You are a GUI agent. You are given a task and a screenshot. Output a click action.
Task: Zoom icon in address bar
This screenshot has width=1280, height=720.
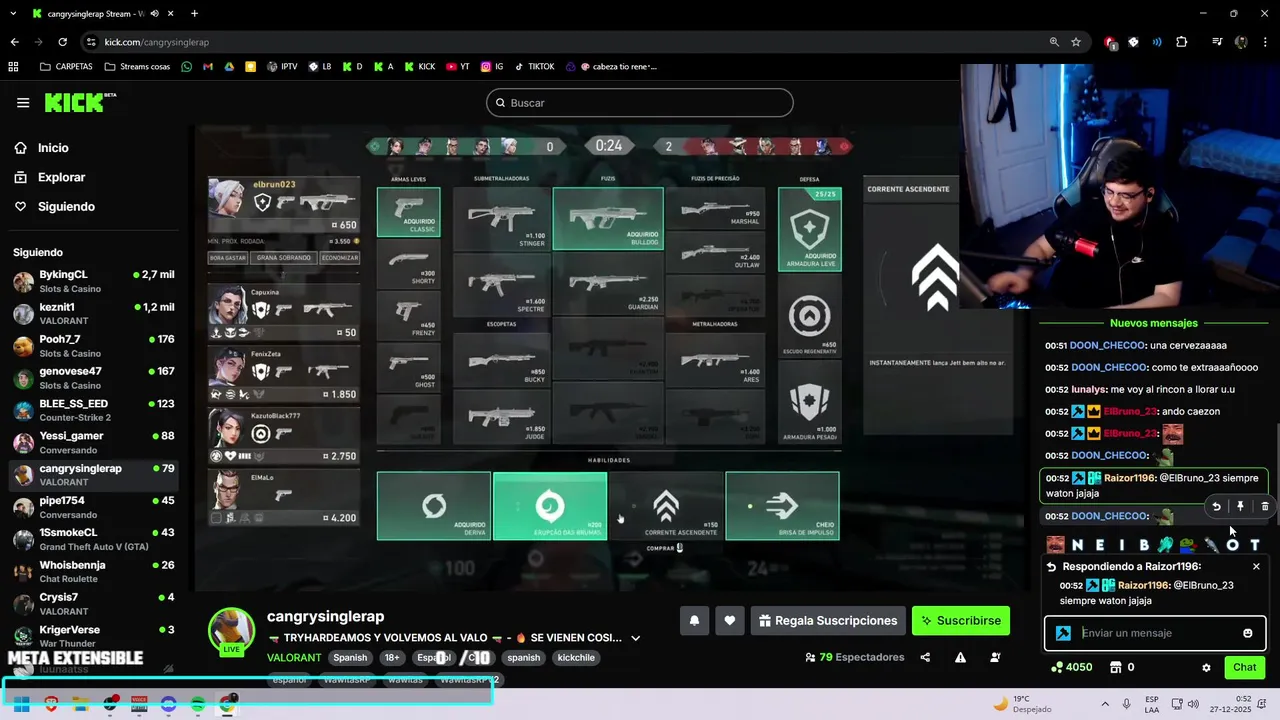point(1054,42)
